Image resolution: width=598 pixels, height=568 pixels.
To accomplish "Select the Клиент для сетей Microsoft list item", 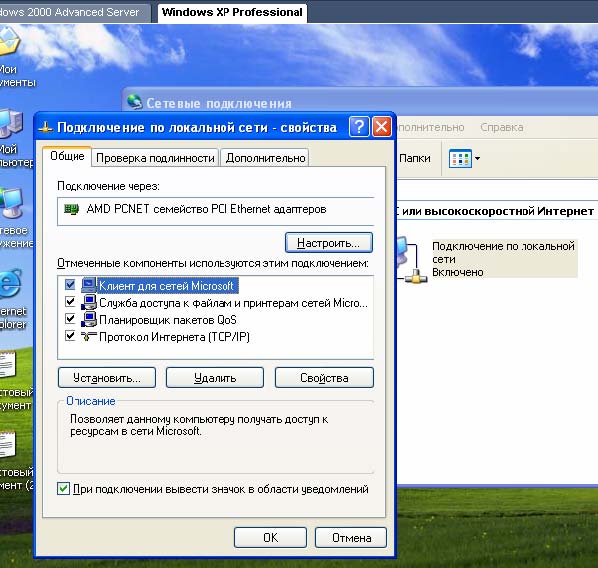I will [168, 286].
